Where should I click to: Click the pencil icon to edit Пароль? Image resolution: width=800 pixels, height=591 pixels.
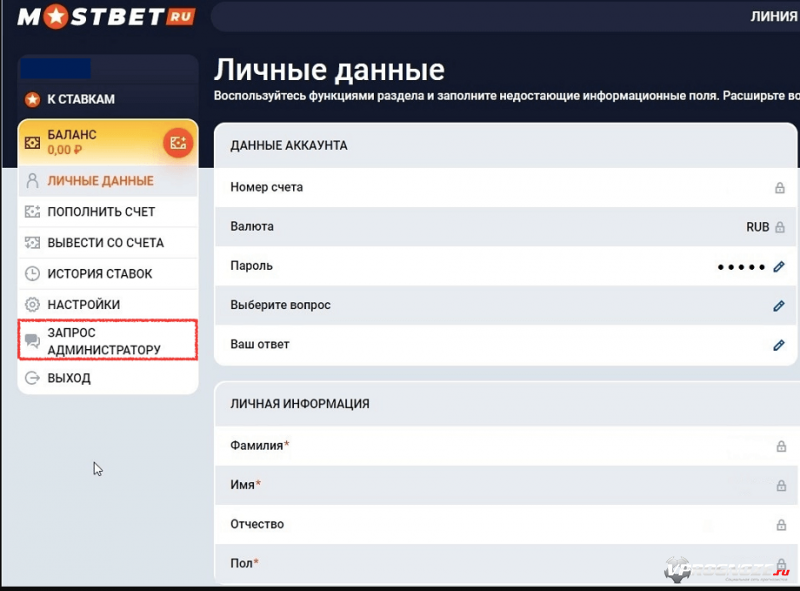[x=779, y=265]
